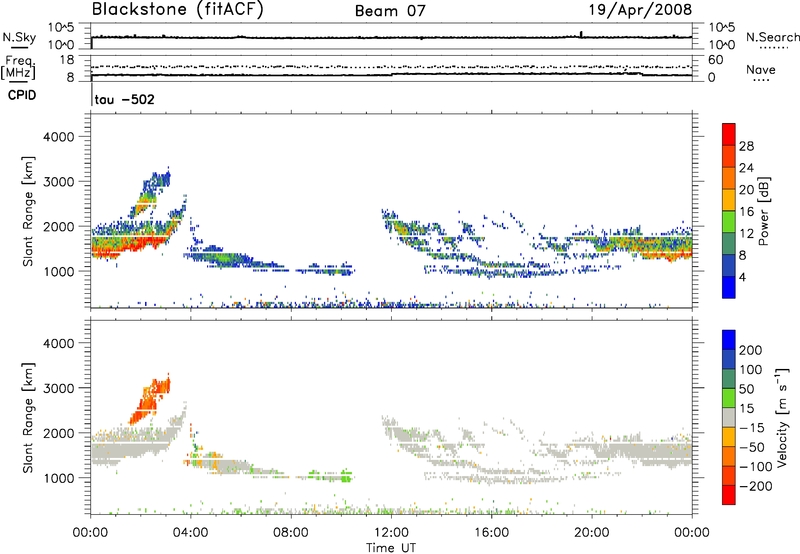The width and height of the screenshot is (800, 554).
Task: Click the 200 tick on velocity colorbar
Action: [751, 350]
